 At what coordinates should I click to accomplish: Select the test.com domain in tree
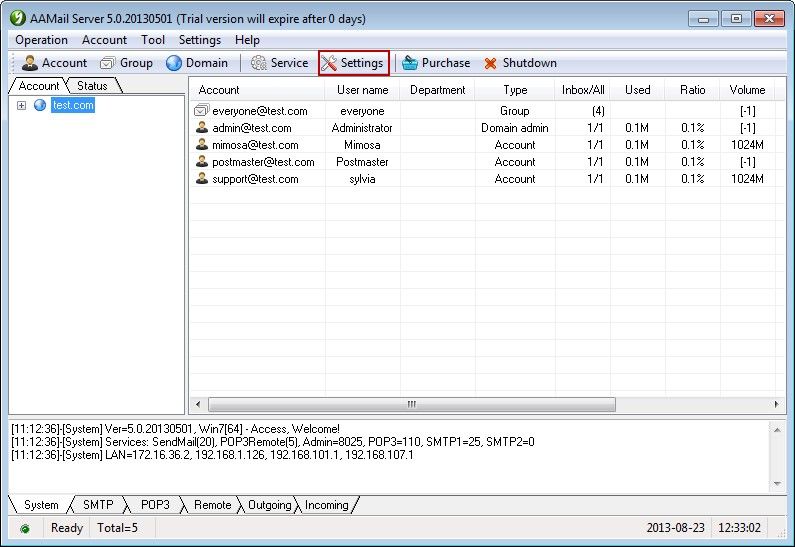[x=73, y=105]
